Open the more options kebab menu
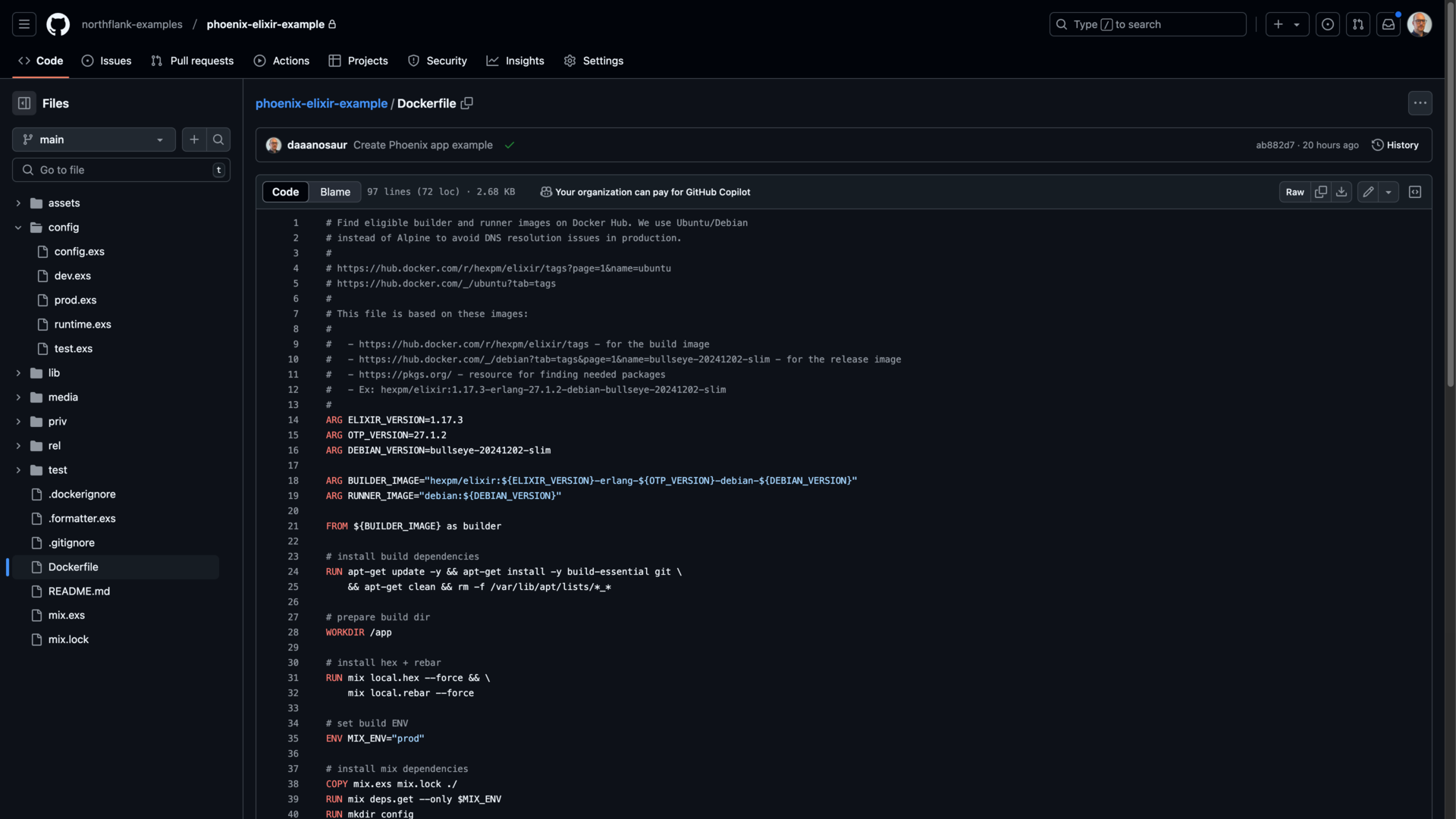Screen dimensions: 1456x819 (x=1420, y=103)
